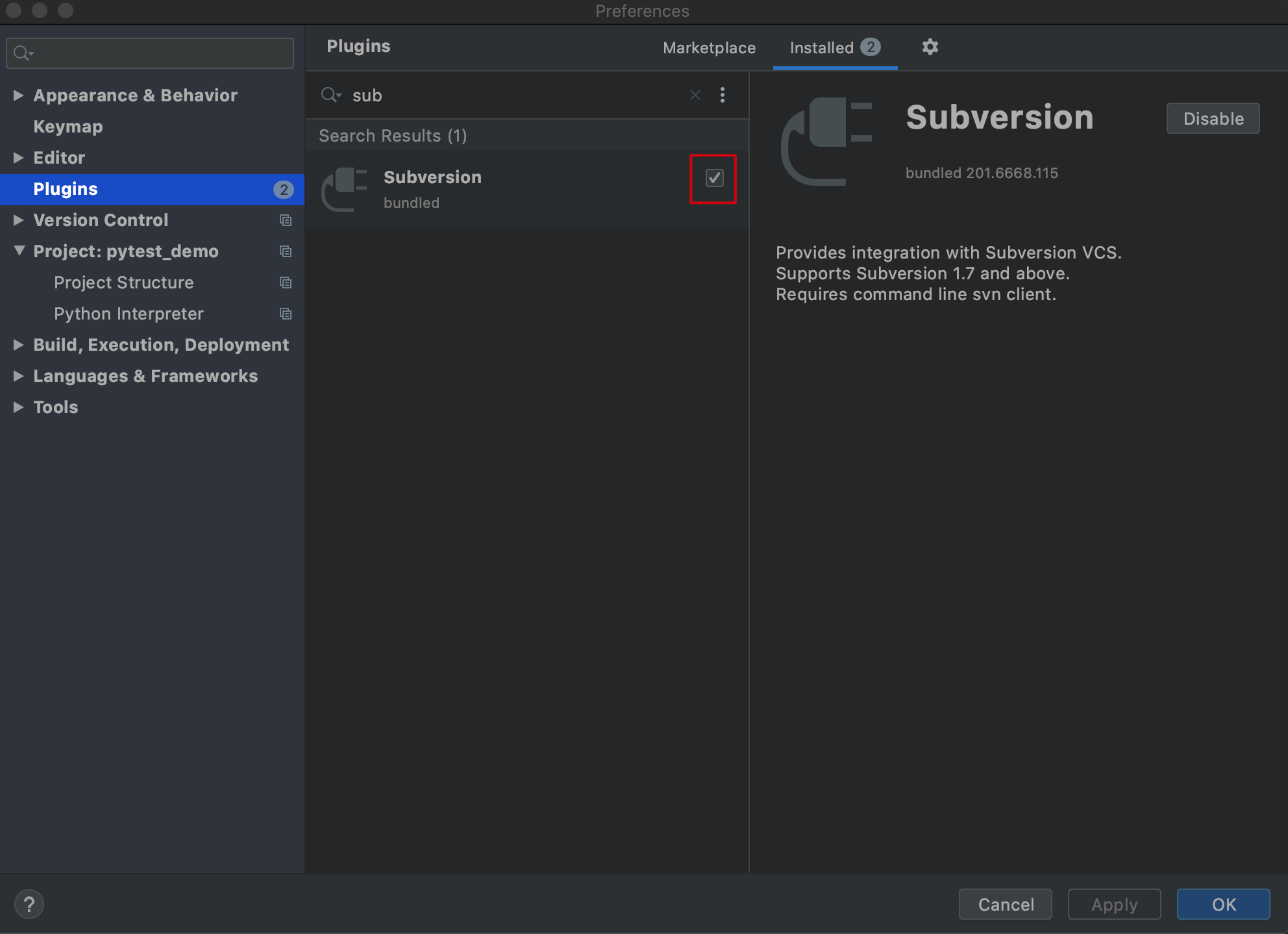Click project-level icon beside Python Interpreter

click(286, 314)
